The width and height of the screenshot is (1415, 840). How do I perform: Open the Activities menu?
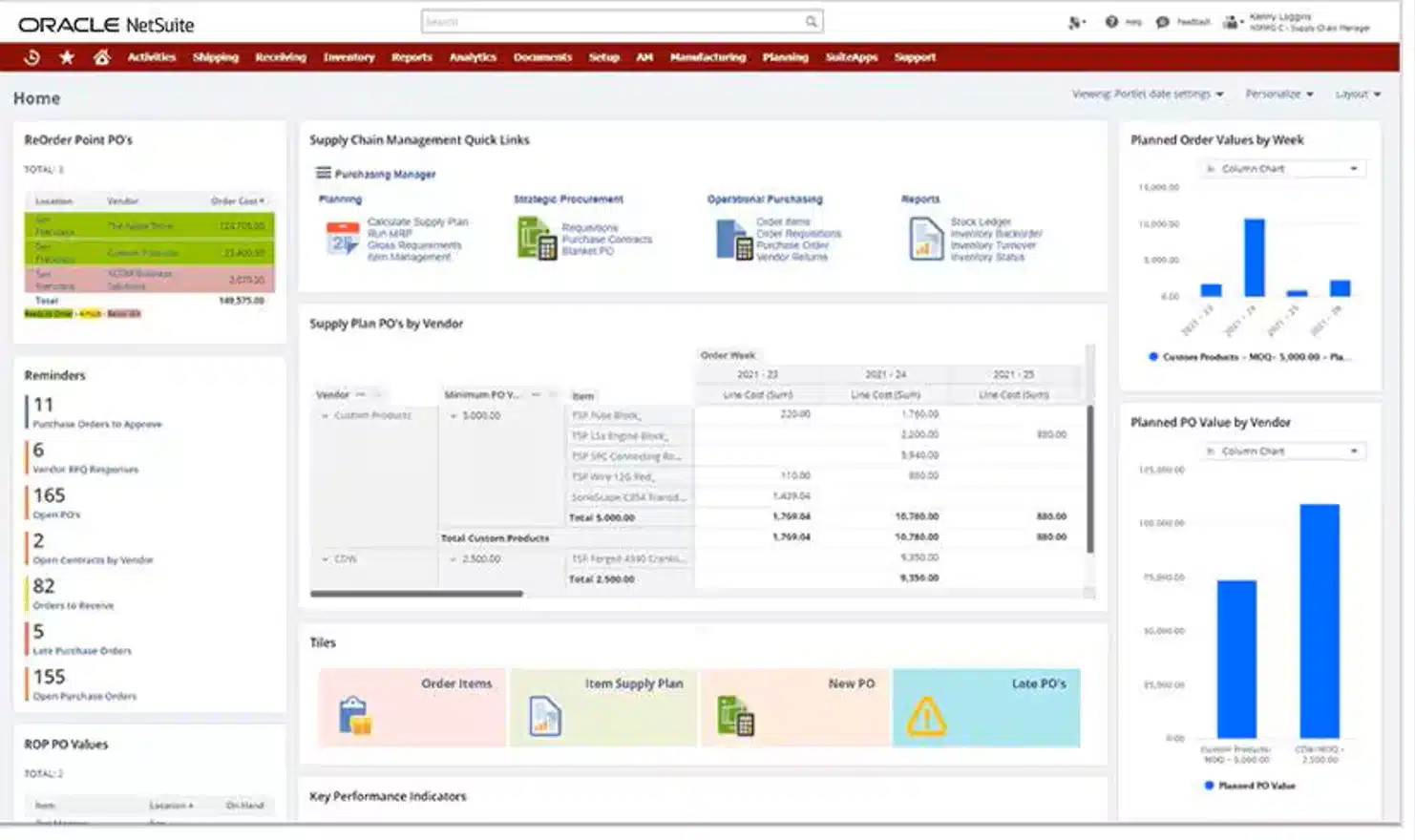click(x=152, y=57)
